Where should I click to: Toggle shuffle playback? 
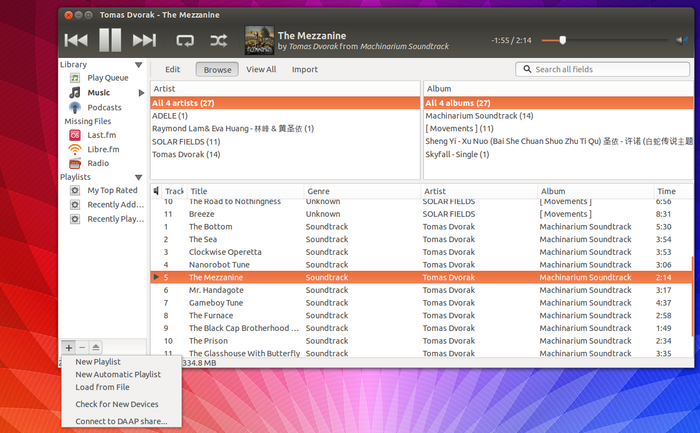click(218, 40)
